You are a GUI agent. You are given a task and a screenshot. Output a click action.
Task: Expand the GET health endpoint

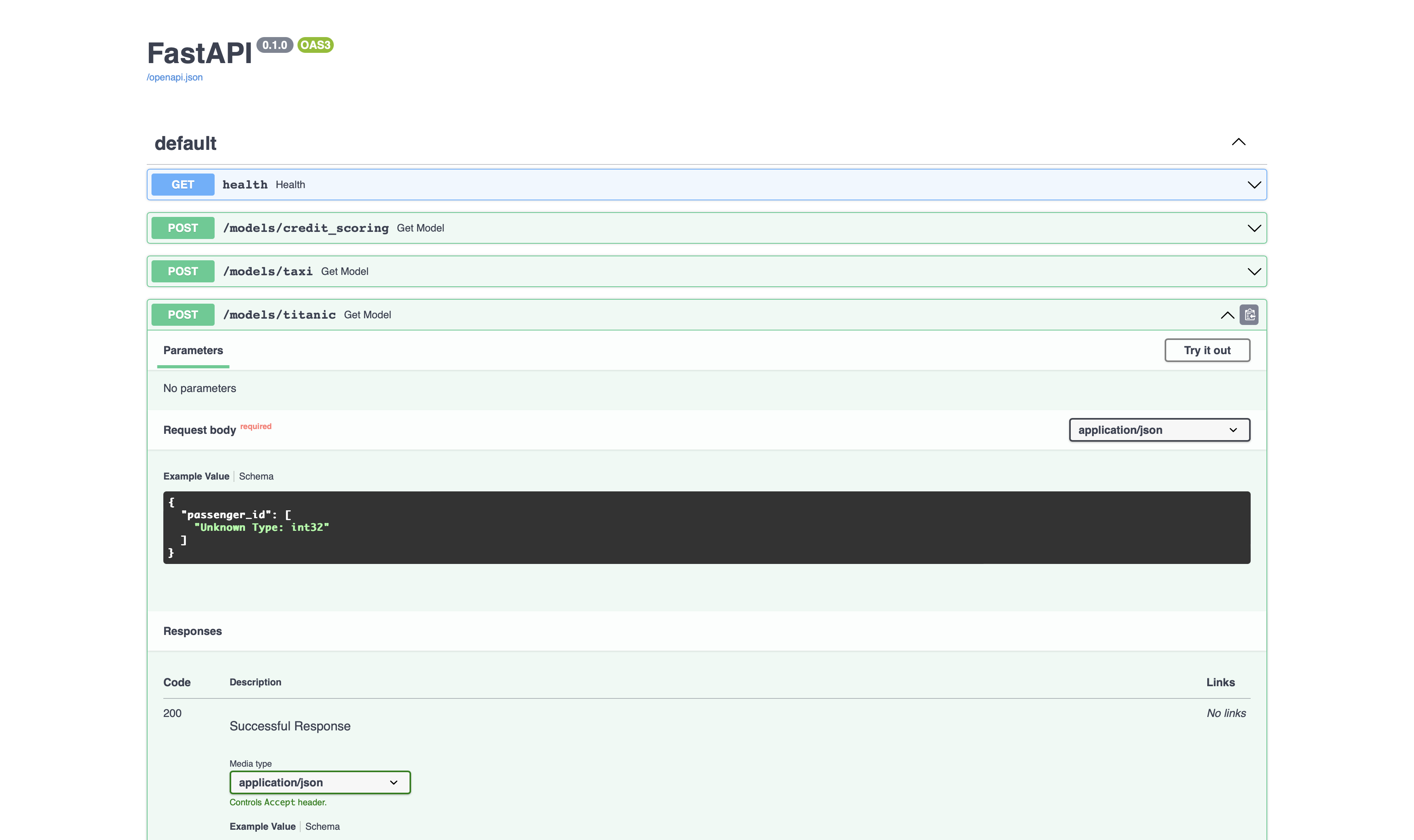(1254, 185)
